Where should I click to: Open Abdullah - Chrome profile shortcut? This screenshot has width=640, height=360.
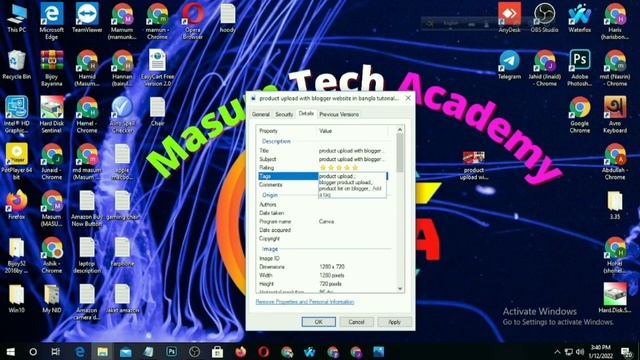tap(615, 162)
